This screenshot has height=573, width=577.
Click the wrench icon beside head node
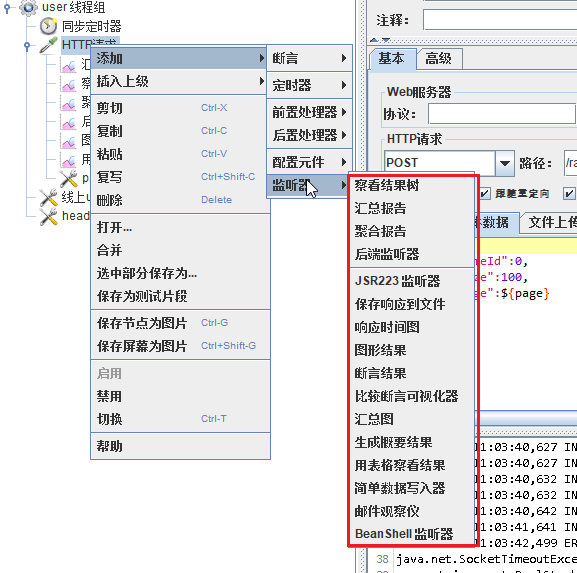tap(49, 216)
